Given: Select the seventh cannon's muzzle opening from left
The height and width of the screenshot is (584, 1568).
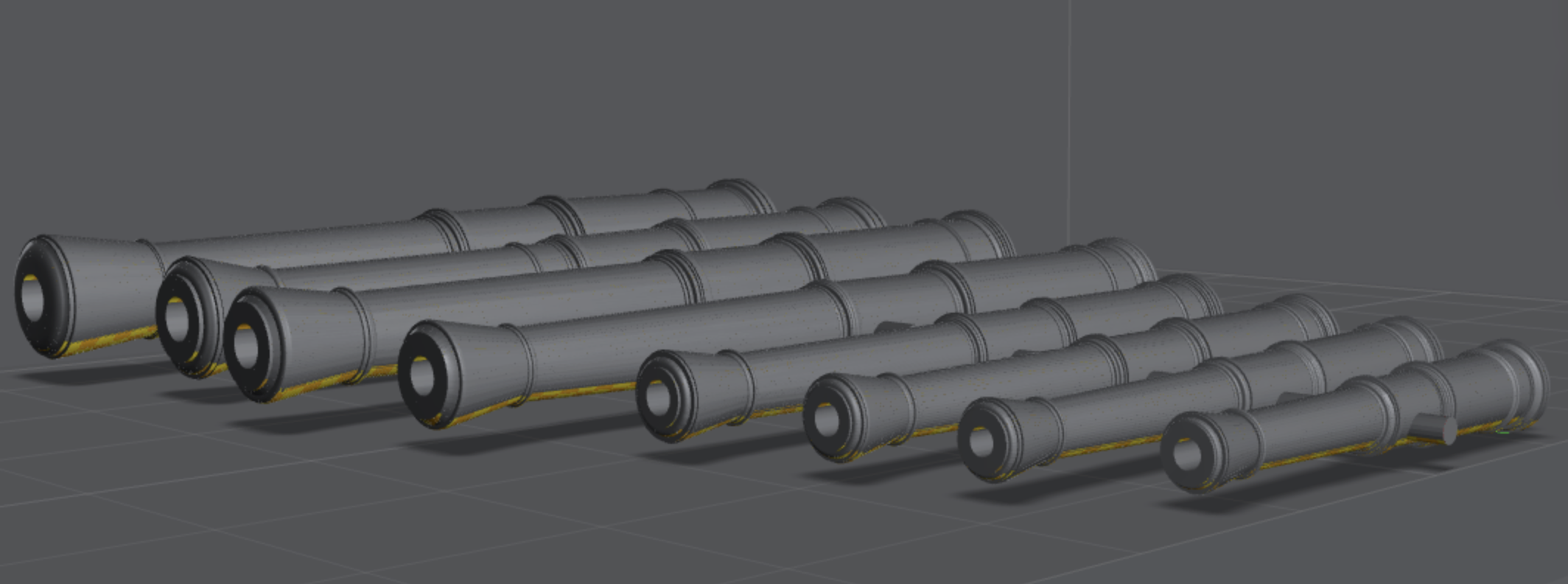Looking at the screenshot, I should pyautogui.click(x=981, y=442).
